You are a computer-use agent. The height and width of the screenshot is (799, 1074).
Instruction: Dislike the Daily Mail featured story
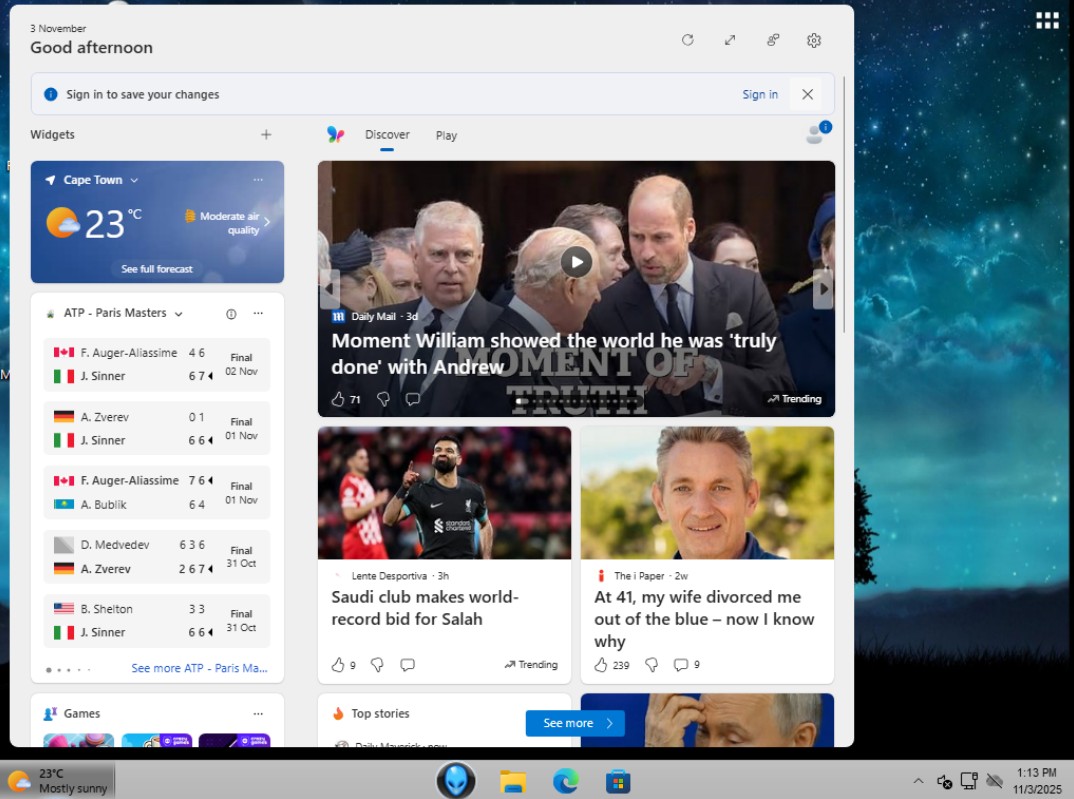(384, 399)
